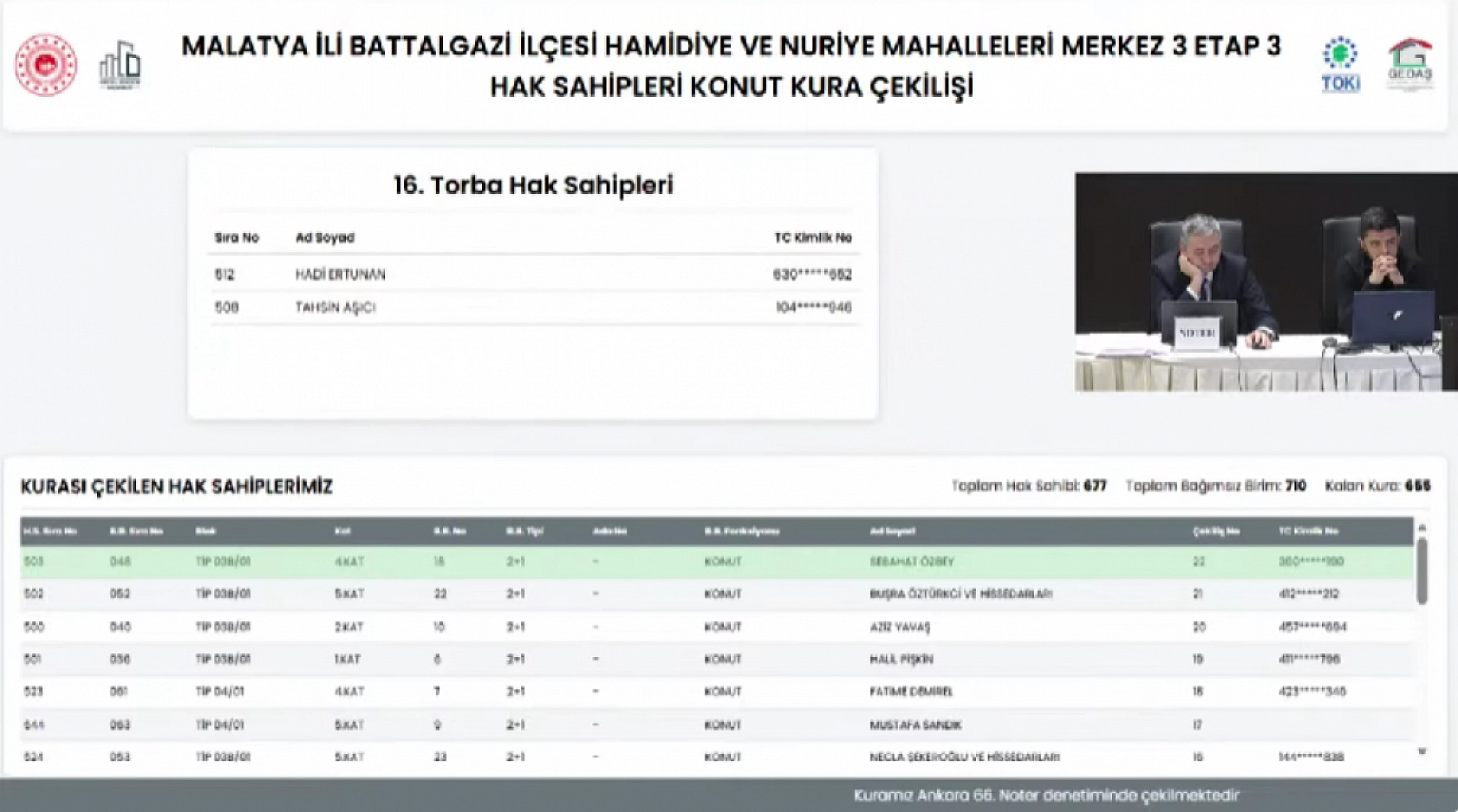Click scroll-down arrow of the results table
Image resolution: width=1458 pixels, height=812 pixels.
click(1422, 751)
